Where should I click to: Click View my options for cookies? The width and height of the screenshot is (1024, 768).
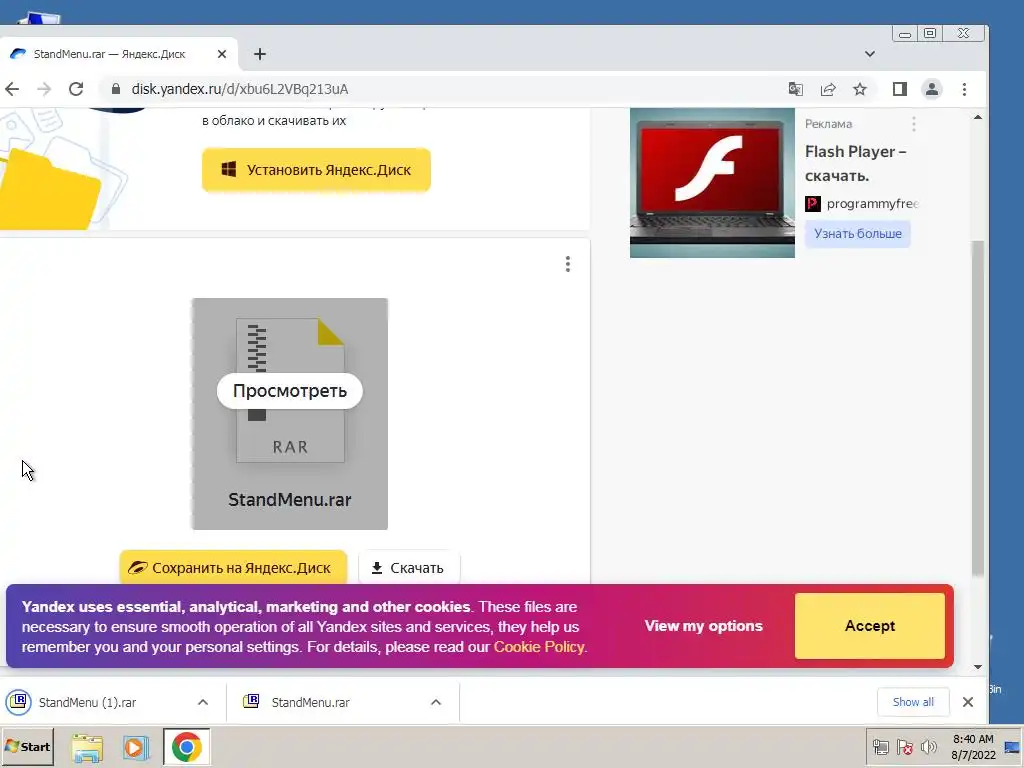[x=703, y=626]
